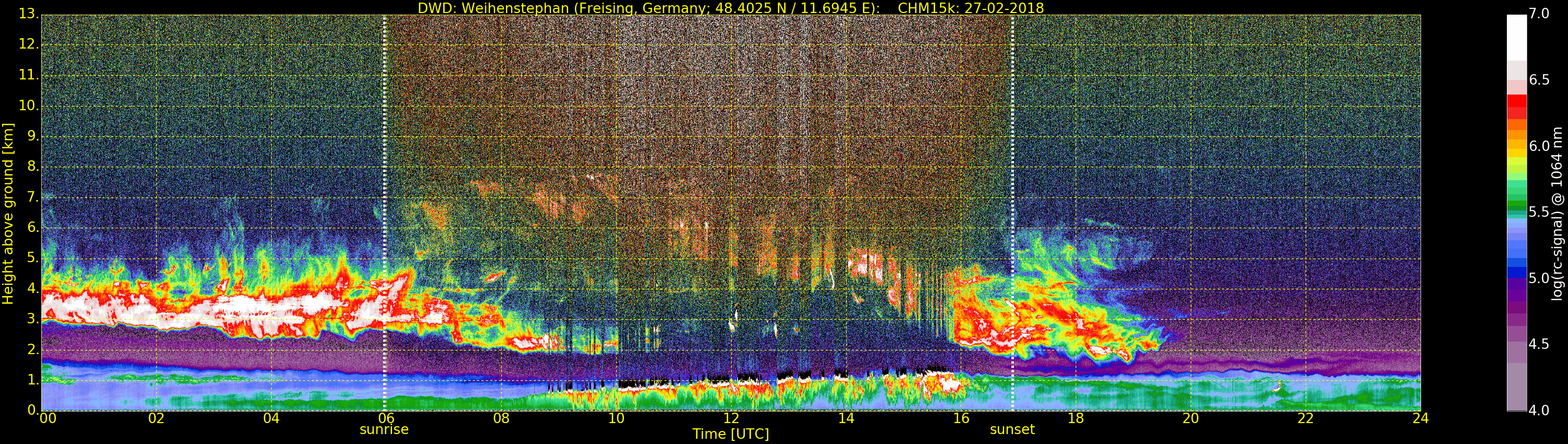
Task: Click time axis tick label '00'
Action: point(48,418)
